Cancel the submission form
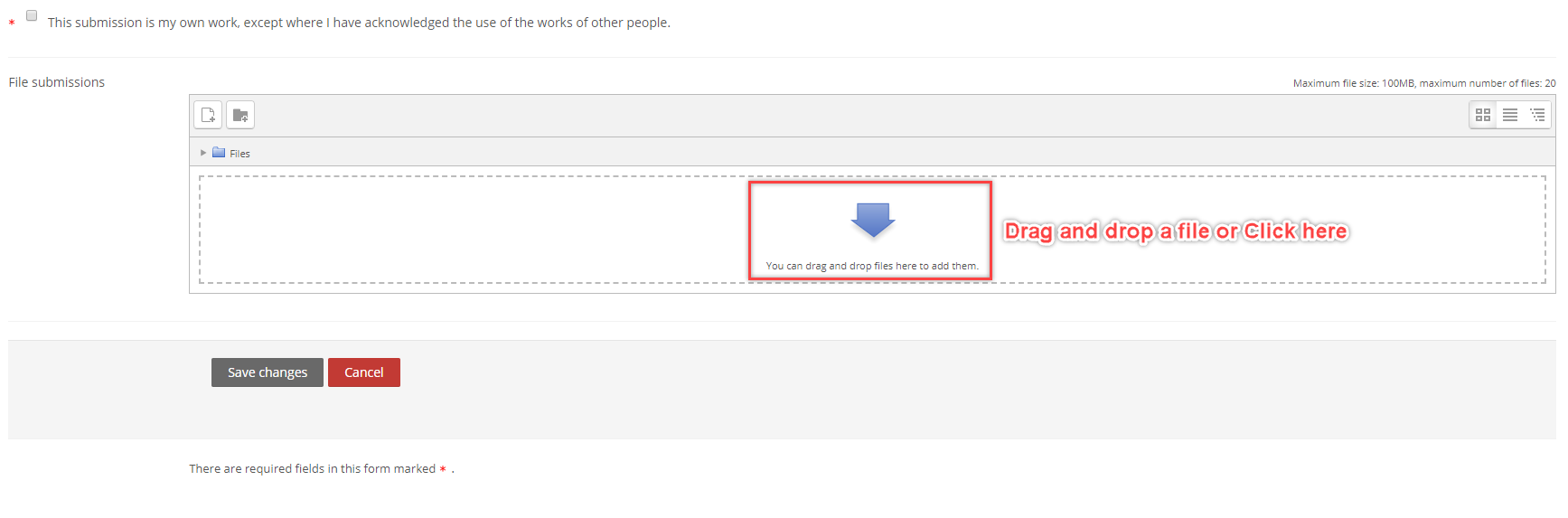The image size is (1568, 518). pos(364,372)
